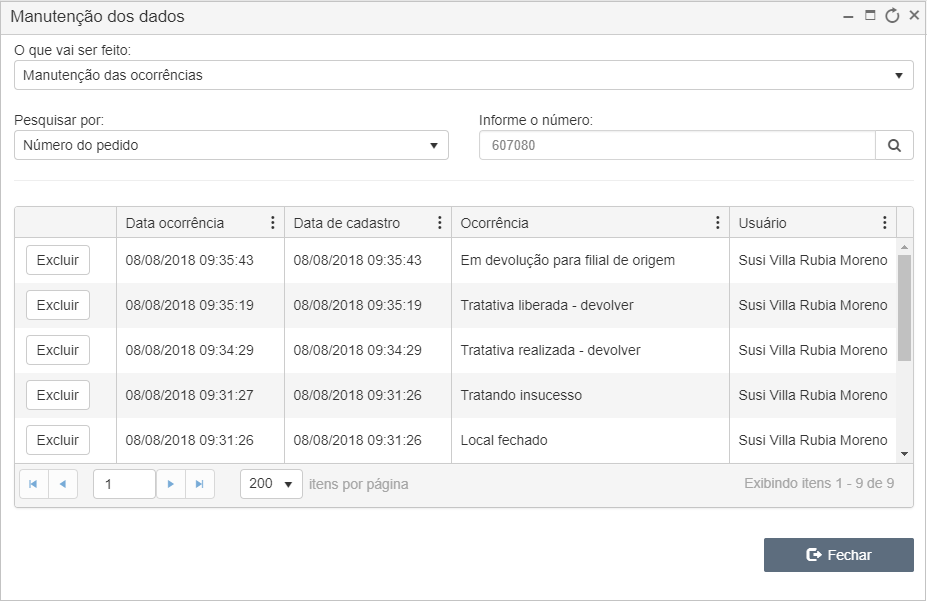Viewport: 927px width, 603px height.
Task: Click the refresh icon in title bar
Action: point(892,16)
